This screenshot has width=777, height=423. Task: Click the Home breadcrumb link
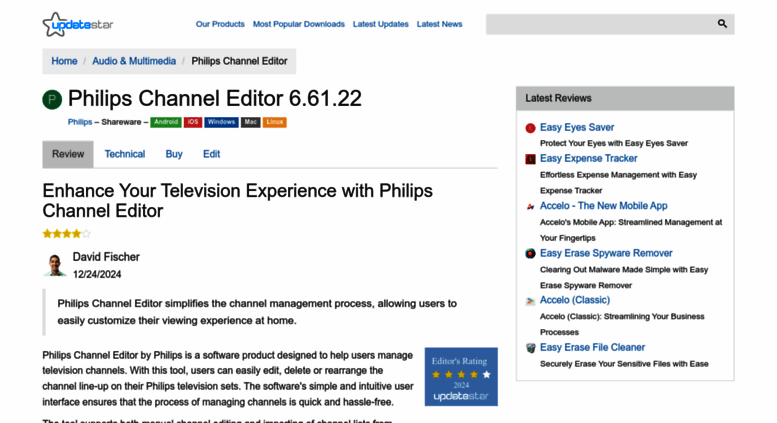[64, 61]
